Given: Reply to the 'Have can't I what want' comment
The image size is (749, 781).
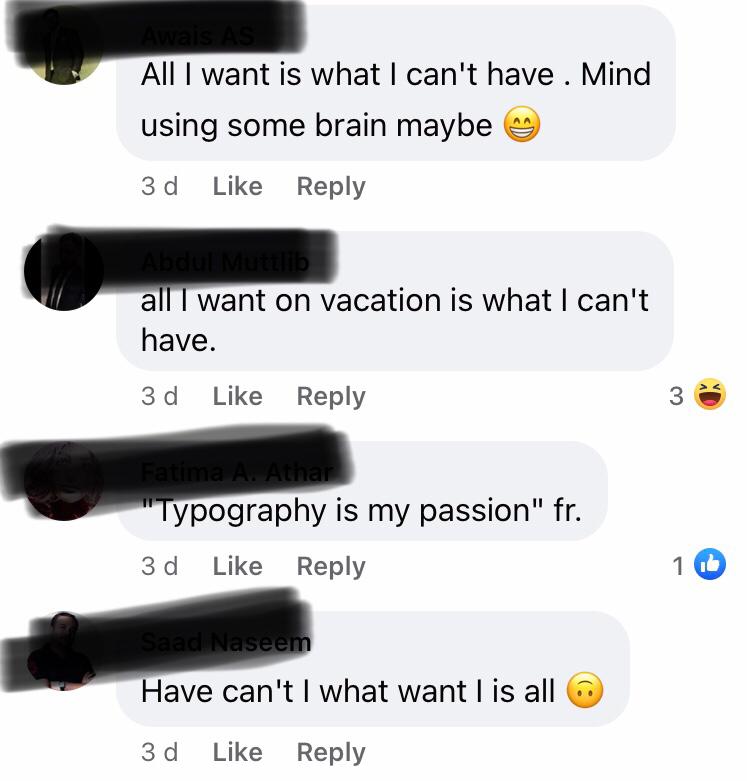Looking at the screenshot, I should 331,753.
